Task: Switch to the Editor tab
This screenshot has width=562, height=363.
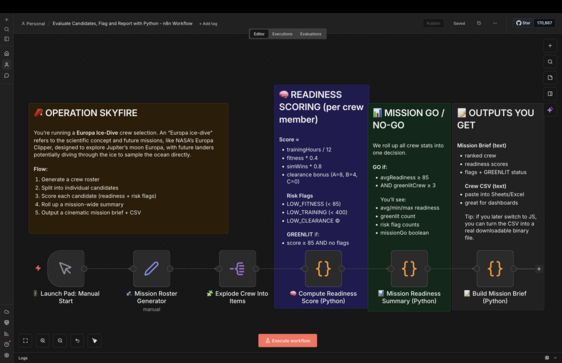Action: [259, 34]
